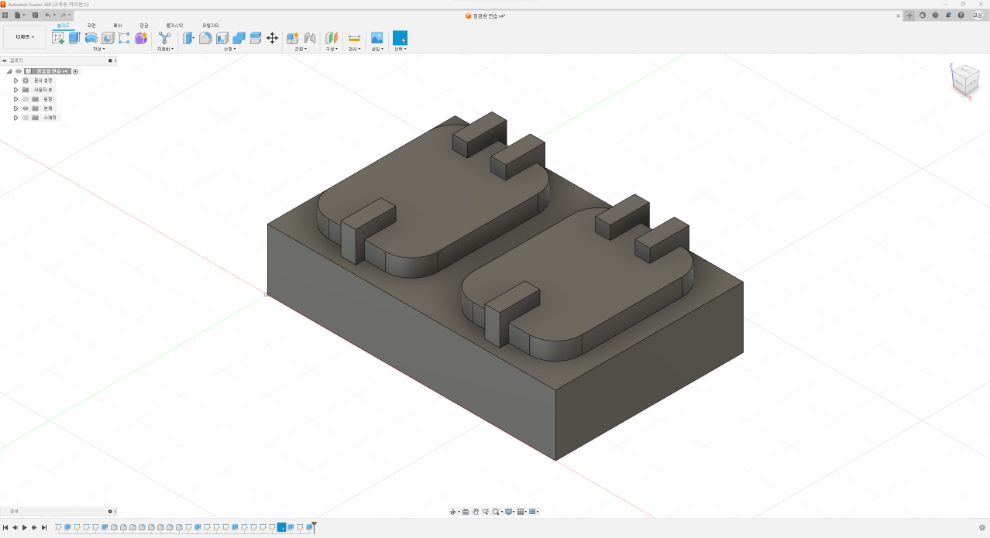990x538 pixels.
Task: Click the Press Pull tool icon
Action: pos(188,38)
